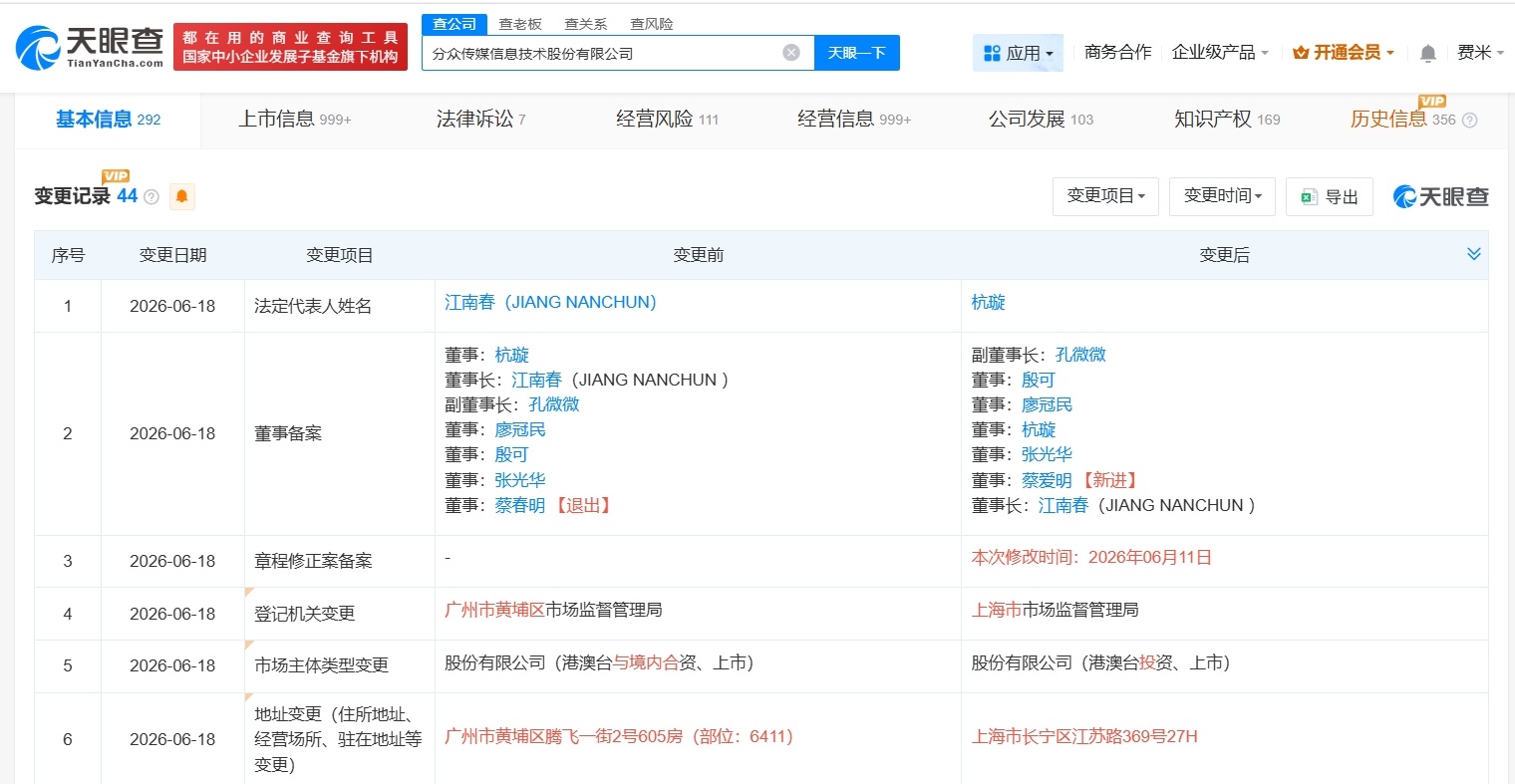
Task: Switch to the 知识产权 tab
Action: point(1227,120)
